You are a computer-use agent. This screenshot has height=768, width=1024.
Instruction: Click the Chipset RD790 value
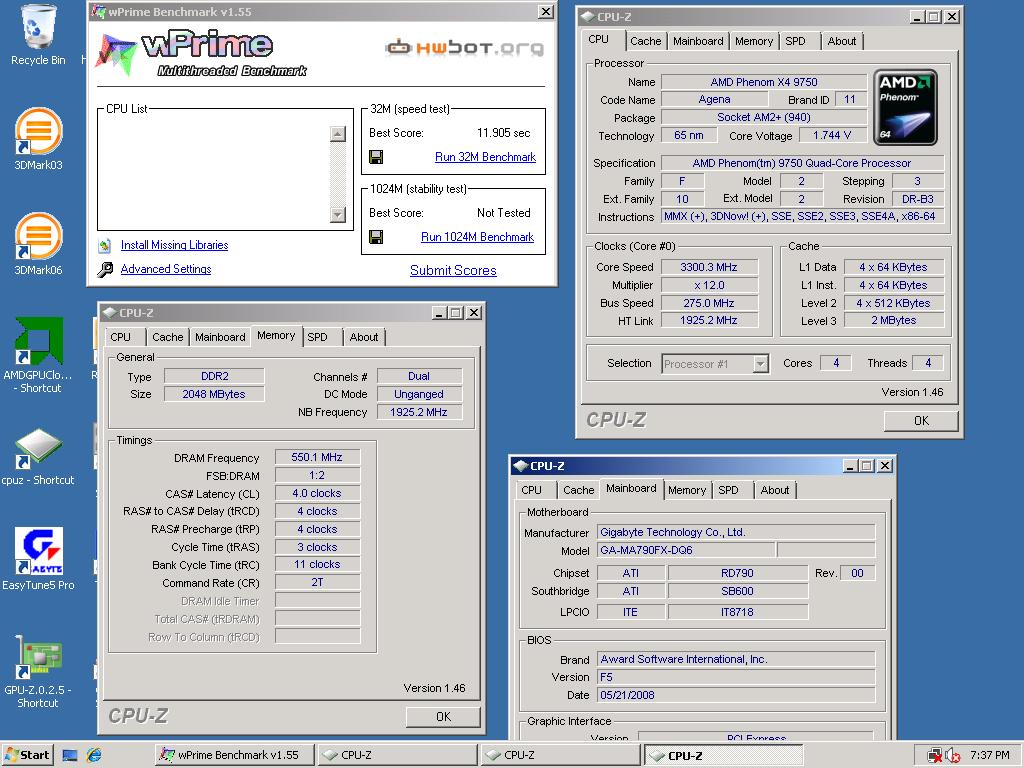737,573
